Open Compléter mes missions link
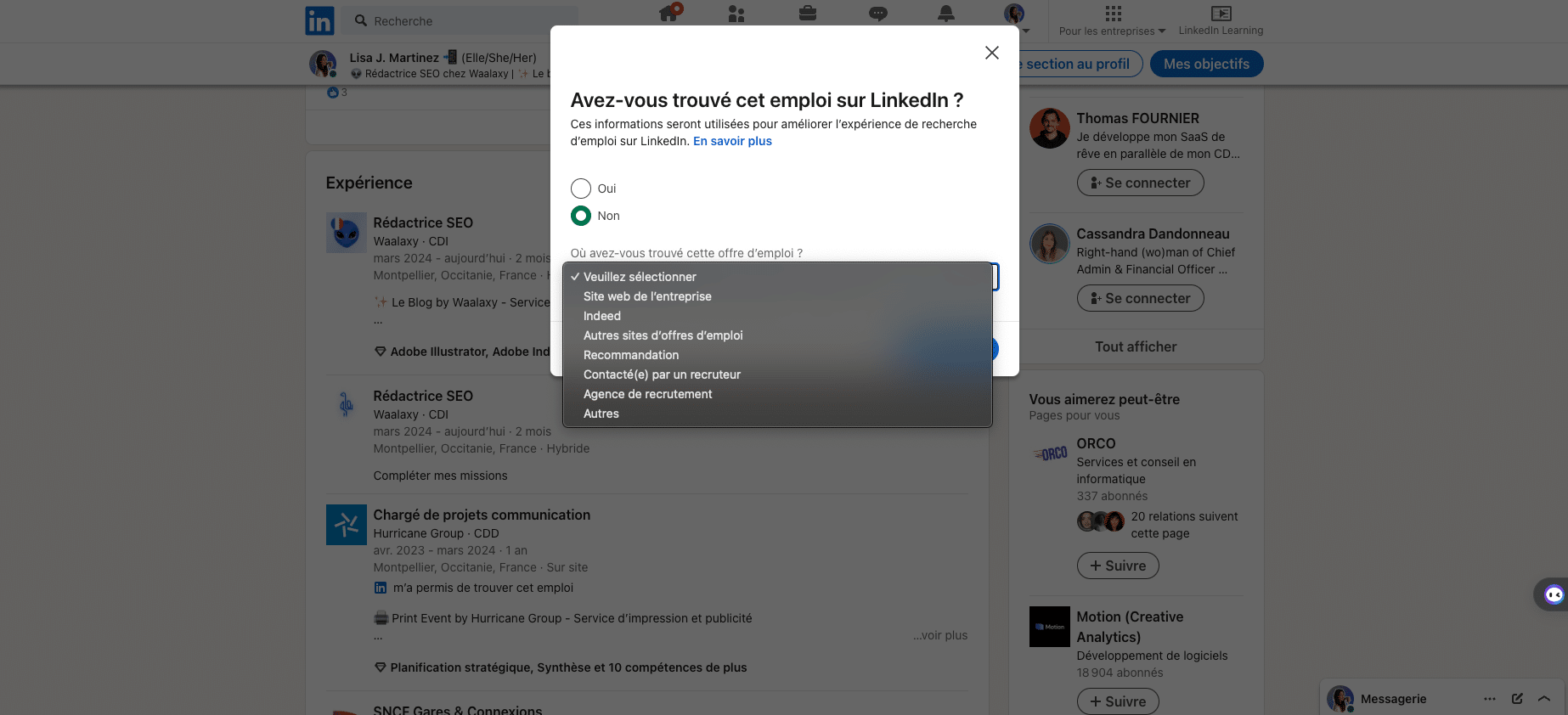 point(440,476)
